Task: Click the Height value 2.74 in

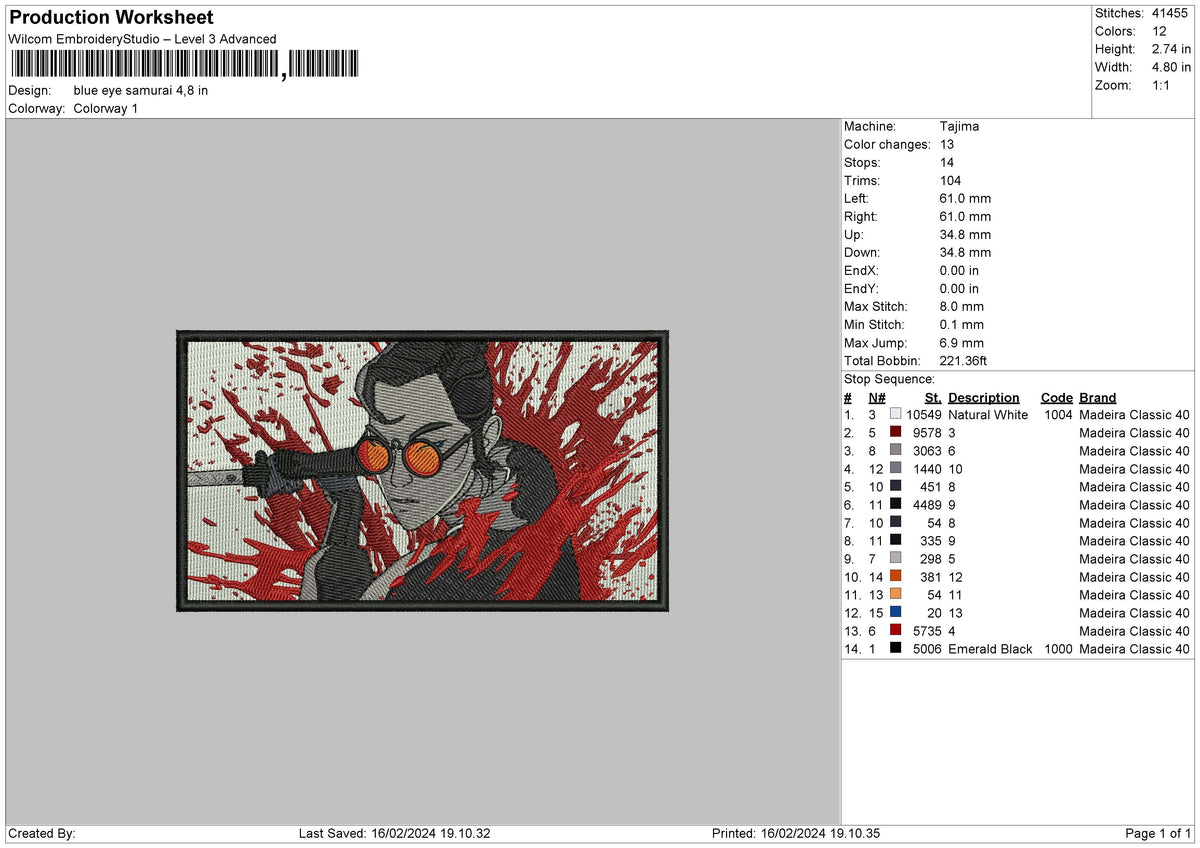Action: [x=1171, y=49]
